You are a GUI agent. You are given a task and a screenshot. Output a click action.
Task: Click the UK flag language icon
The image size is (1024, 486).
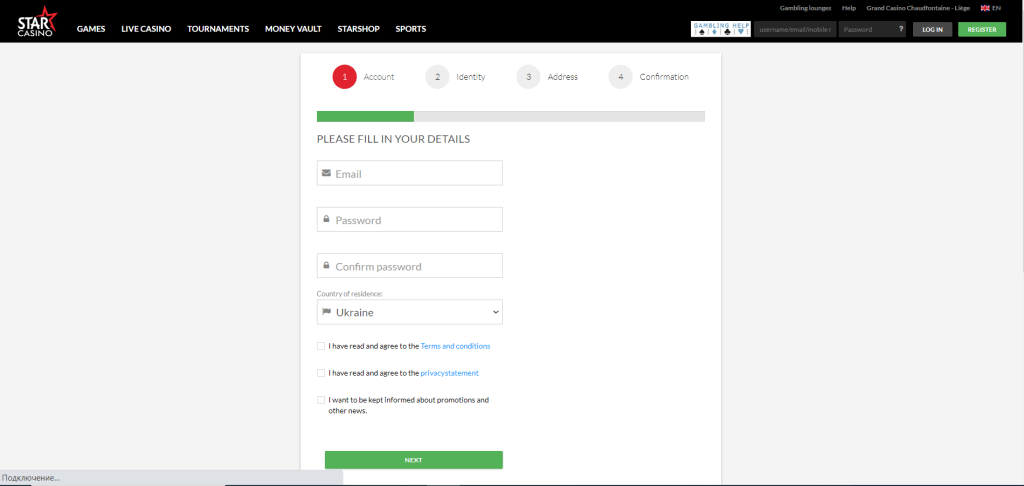pos(985,8)
